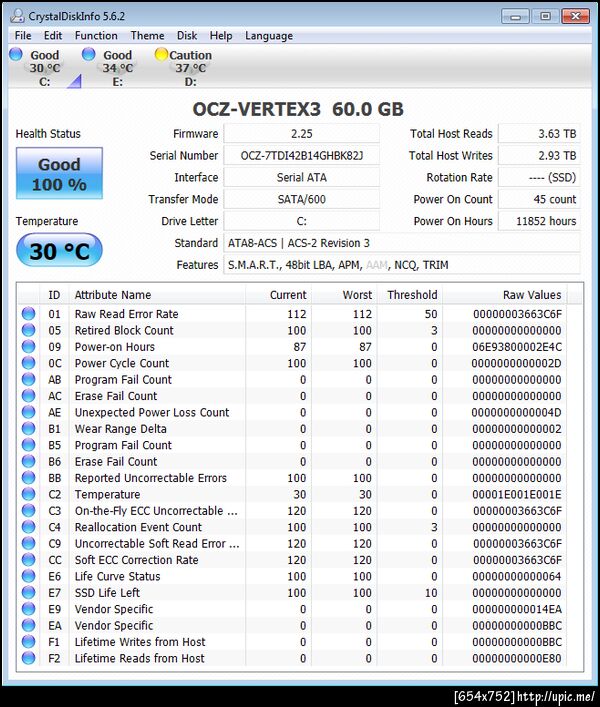Click status icon for Wear Range Delta
The width and height of the screenshot is (600, 707).
click(28, 428)
